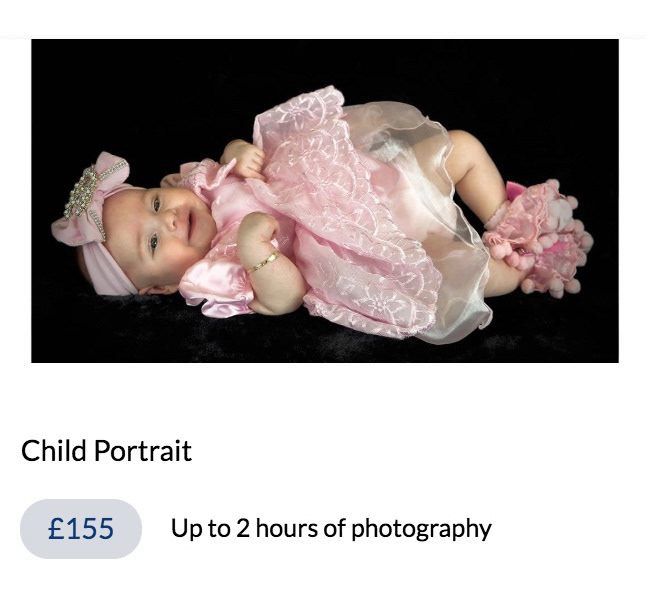The width and height of the screenshot is (650, 600).
Task: Click the pink pom-pom booties
Action: pyautogui.click(x=539, y=238)
